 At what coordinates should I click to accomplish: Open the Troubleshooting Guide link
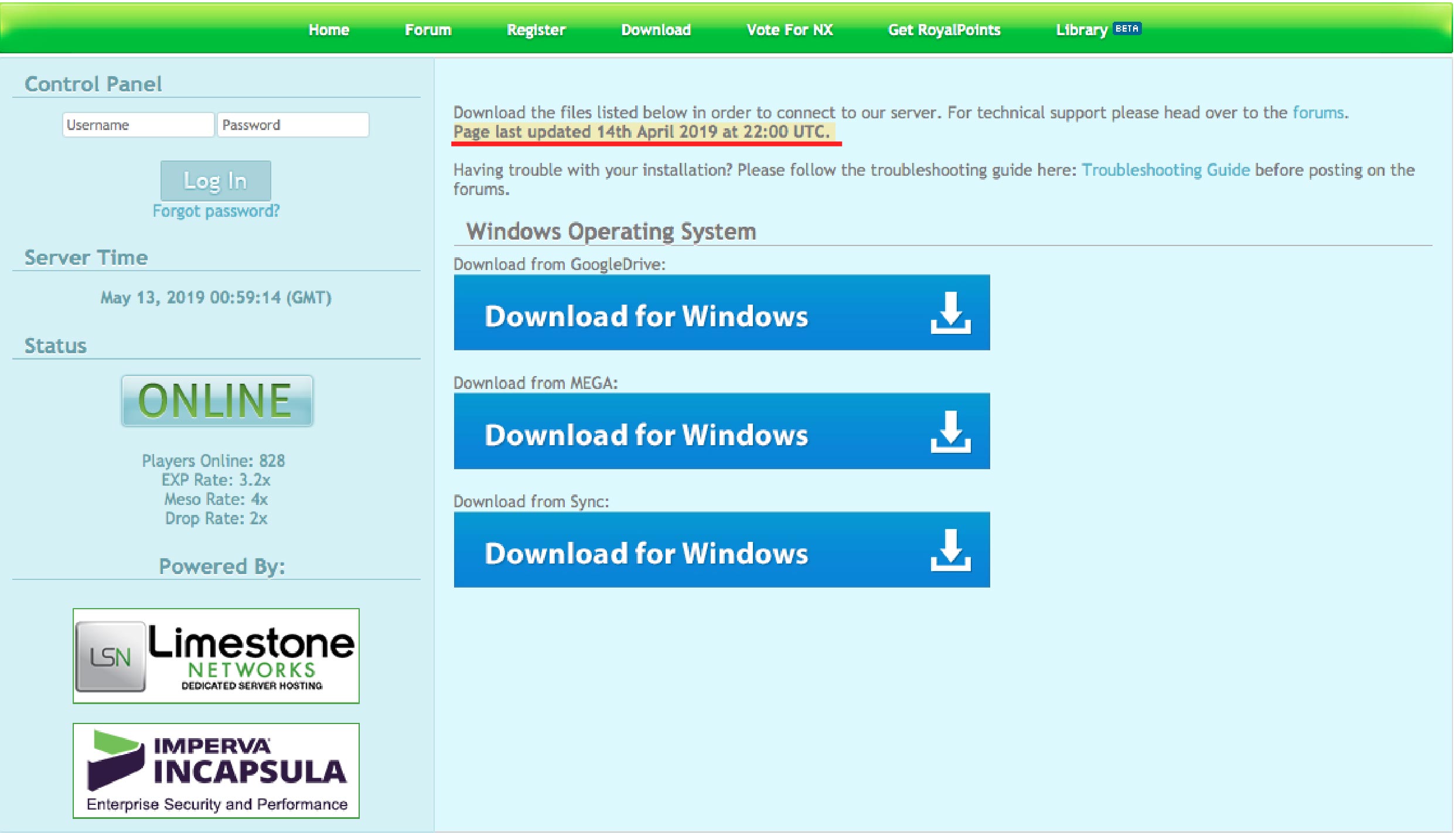pyautogui.click(x=1165, y=170)
